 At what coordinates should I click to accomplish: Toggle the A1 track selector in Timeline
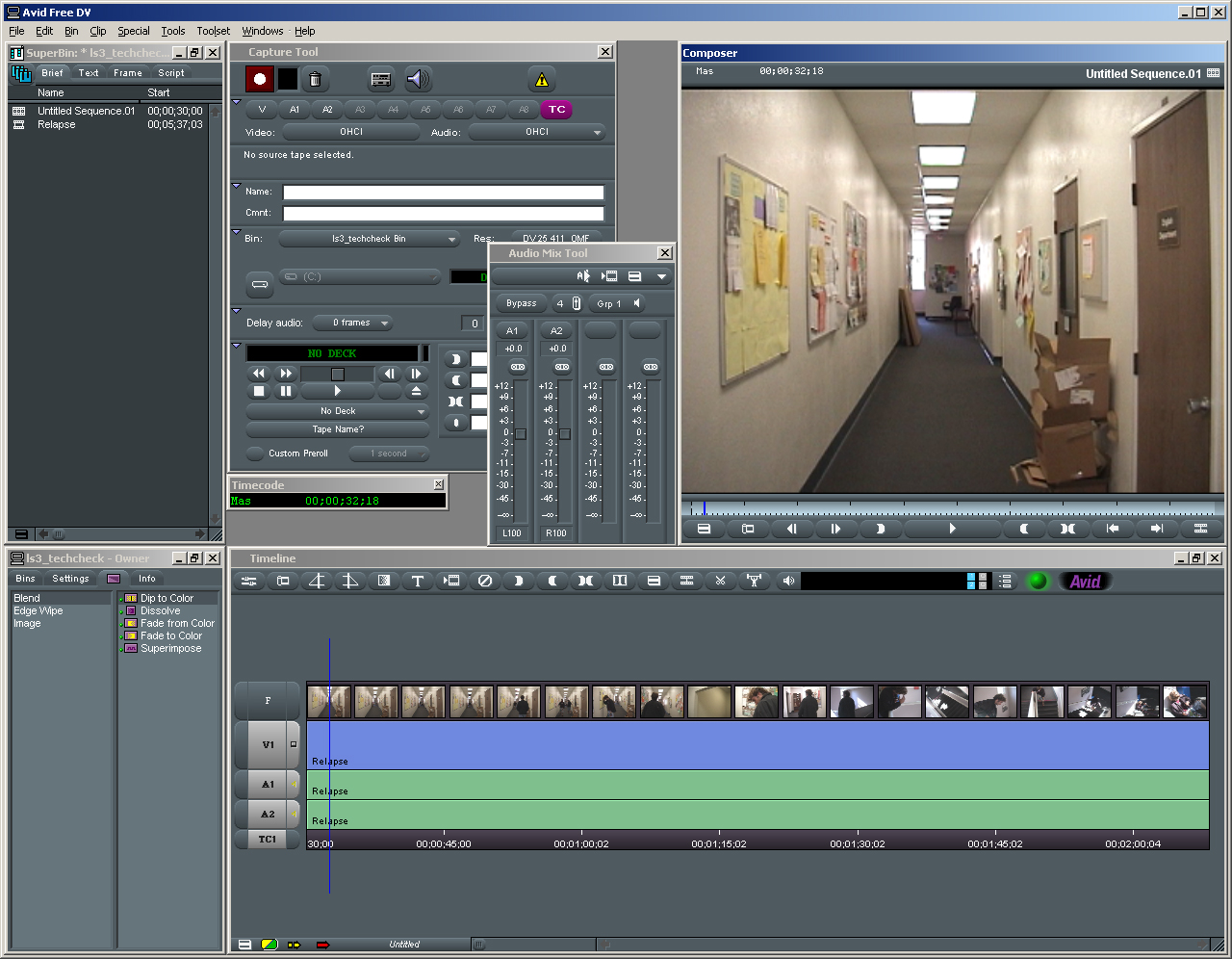coord(268,785)
